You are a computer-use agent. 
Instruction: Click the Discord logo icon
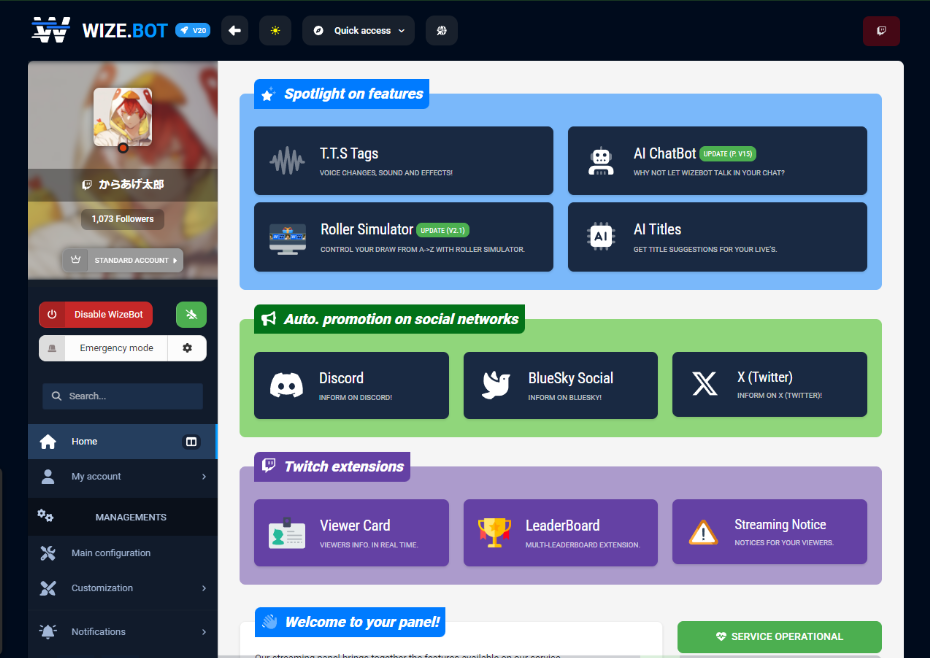(286, 386)
